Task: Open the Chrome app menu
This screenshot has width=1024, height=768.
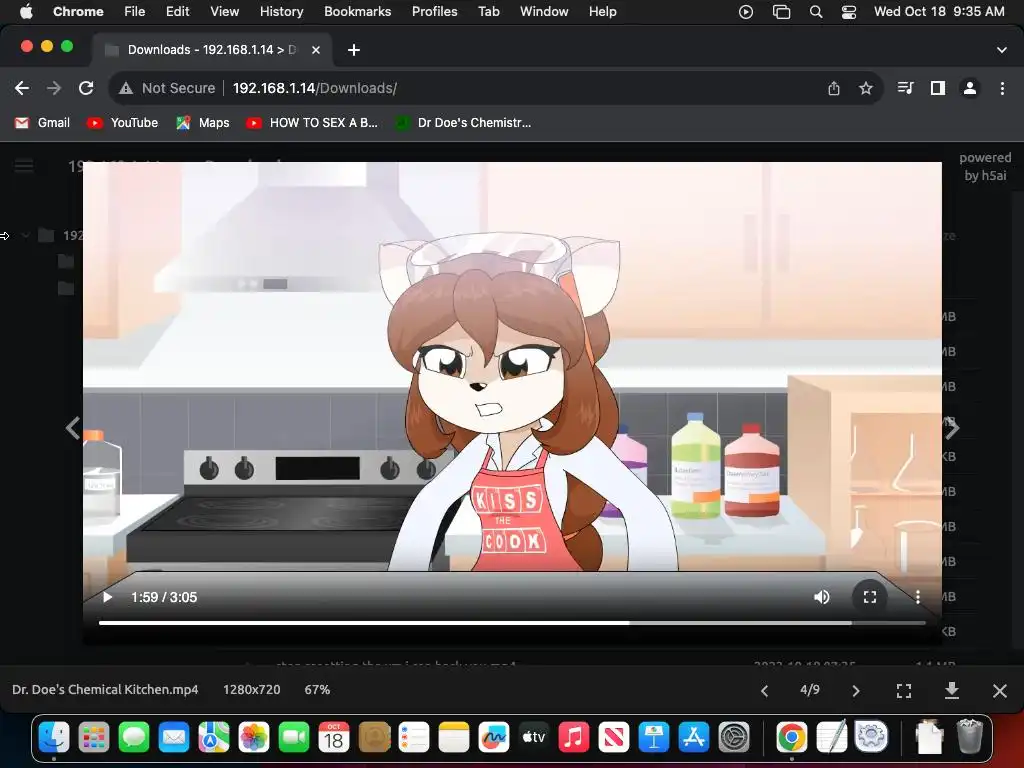Action: pos(78,11)
